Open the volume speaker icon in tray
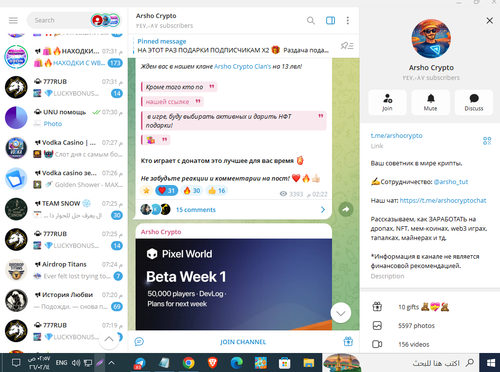This screenshot has height=372, width=500. click(76, 363)
